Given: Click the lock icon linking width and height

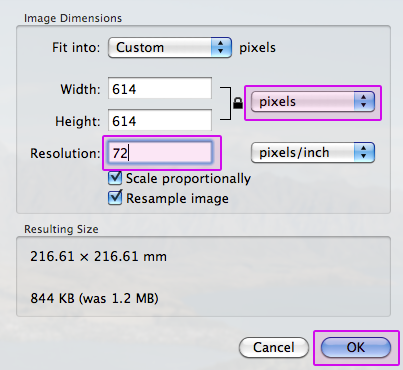Looking at the screenshot, I should pyautogui.click(x=238, y=103).
